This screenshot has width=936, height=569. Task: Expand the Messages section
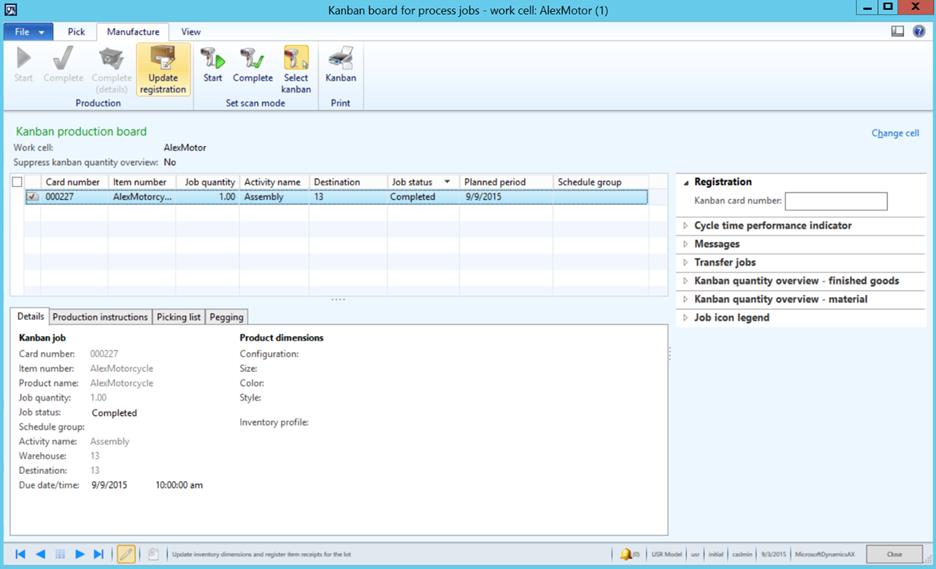tap(685, 244)
